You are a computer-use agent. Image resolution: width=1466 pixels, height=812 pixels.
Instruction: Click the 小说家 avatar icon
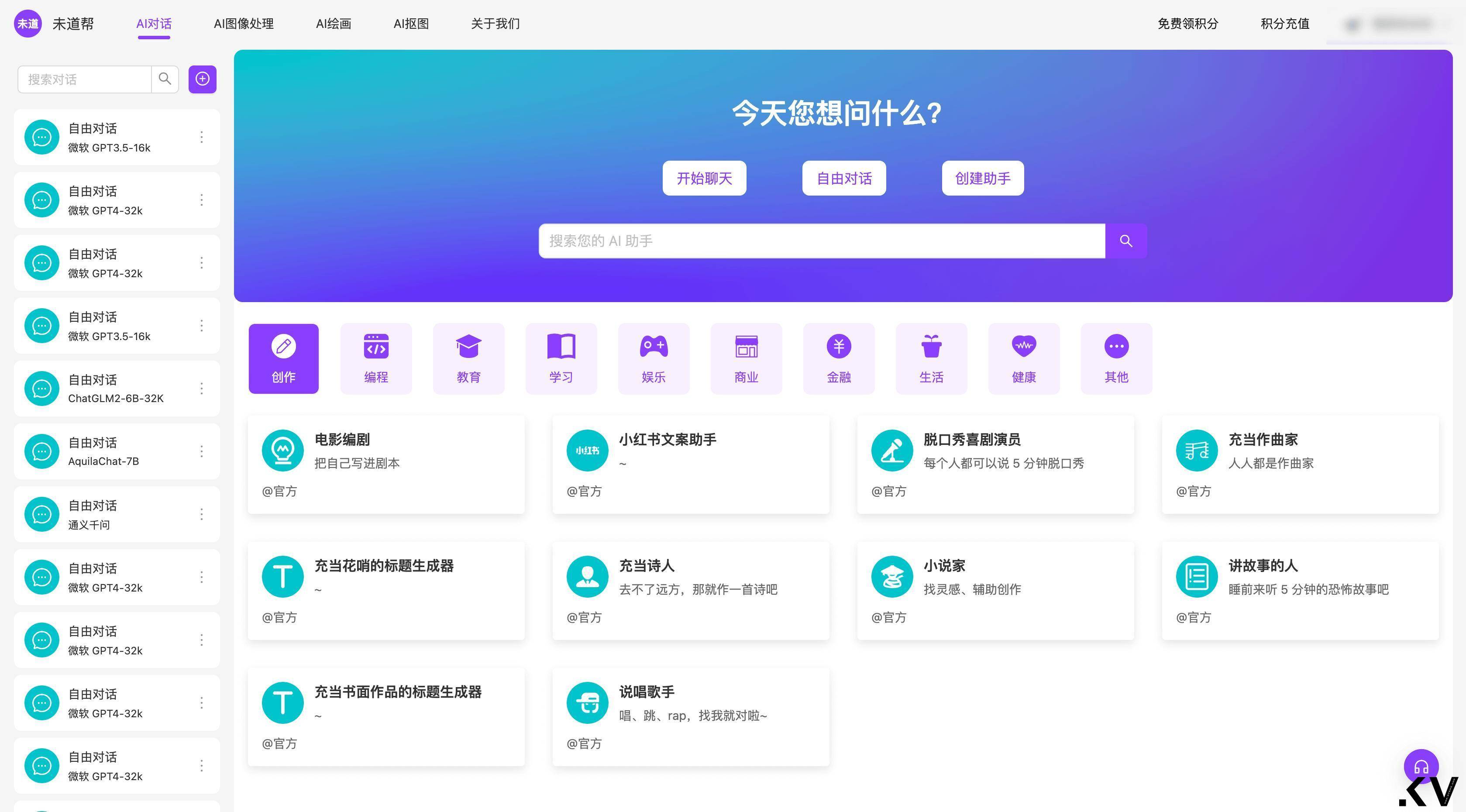(892, 576)
